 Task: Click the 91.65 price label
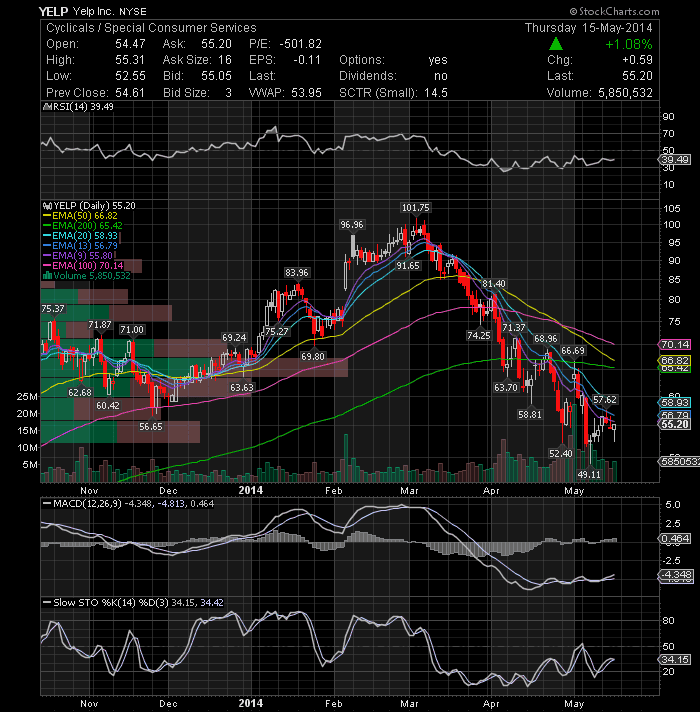(408, 266)
